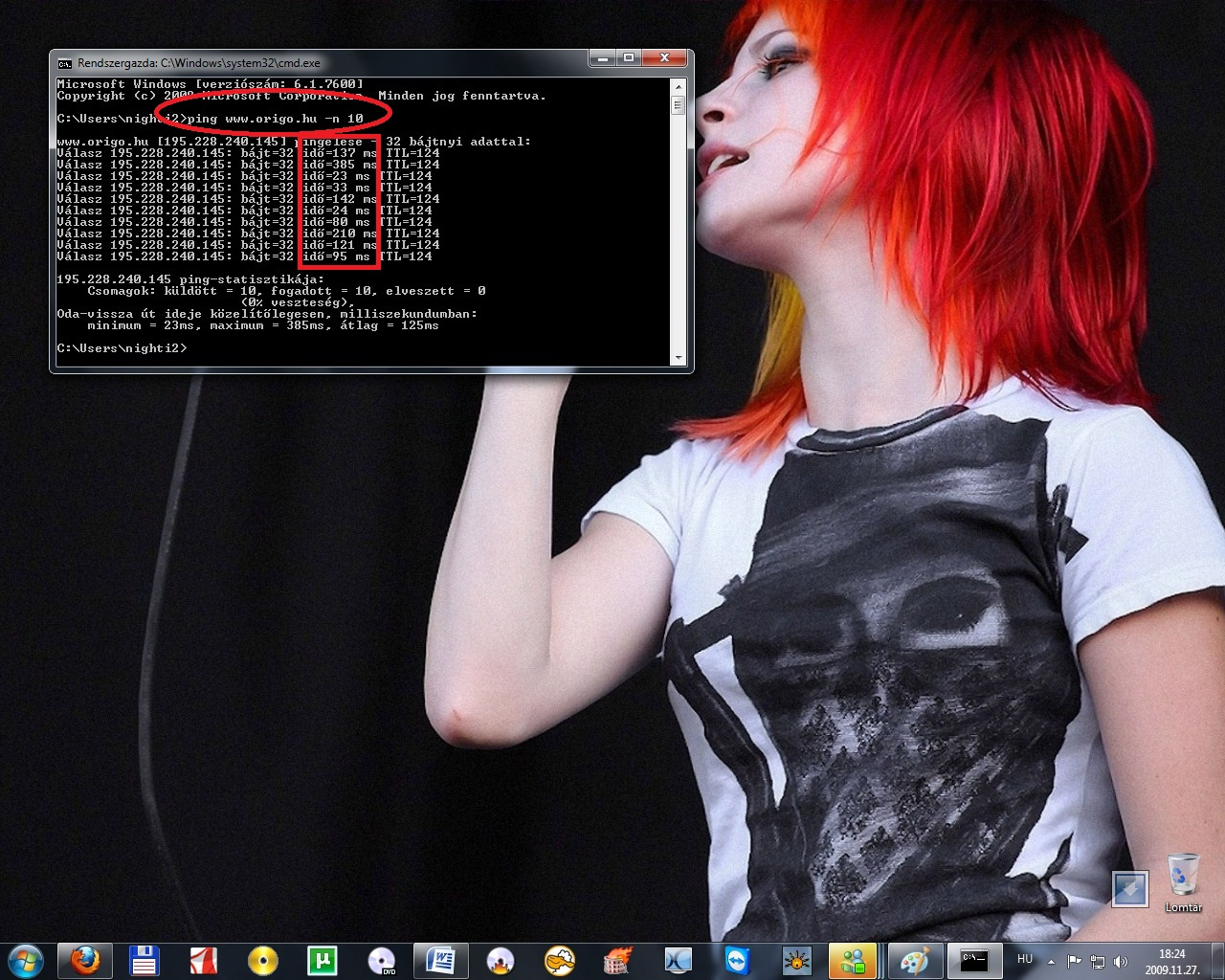Click the 'Csomagok: küldött = 10' statistics line

click(x=286, y=291)
